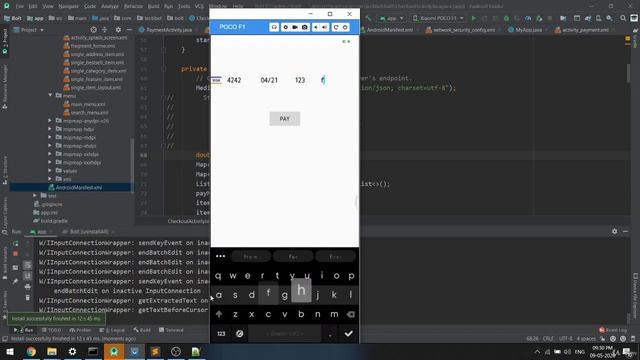The height and width of the screenshot is (360, 640).
Task: Click the shift arrow key on phone keyboard
Action: (x=219, y=314)
